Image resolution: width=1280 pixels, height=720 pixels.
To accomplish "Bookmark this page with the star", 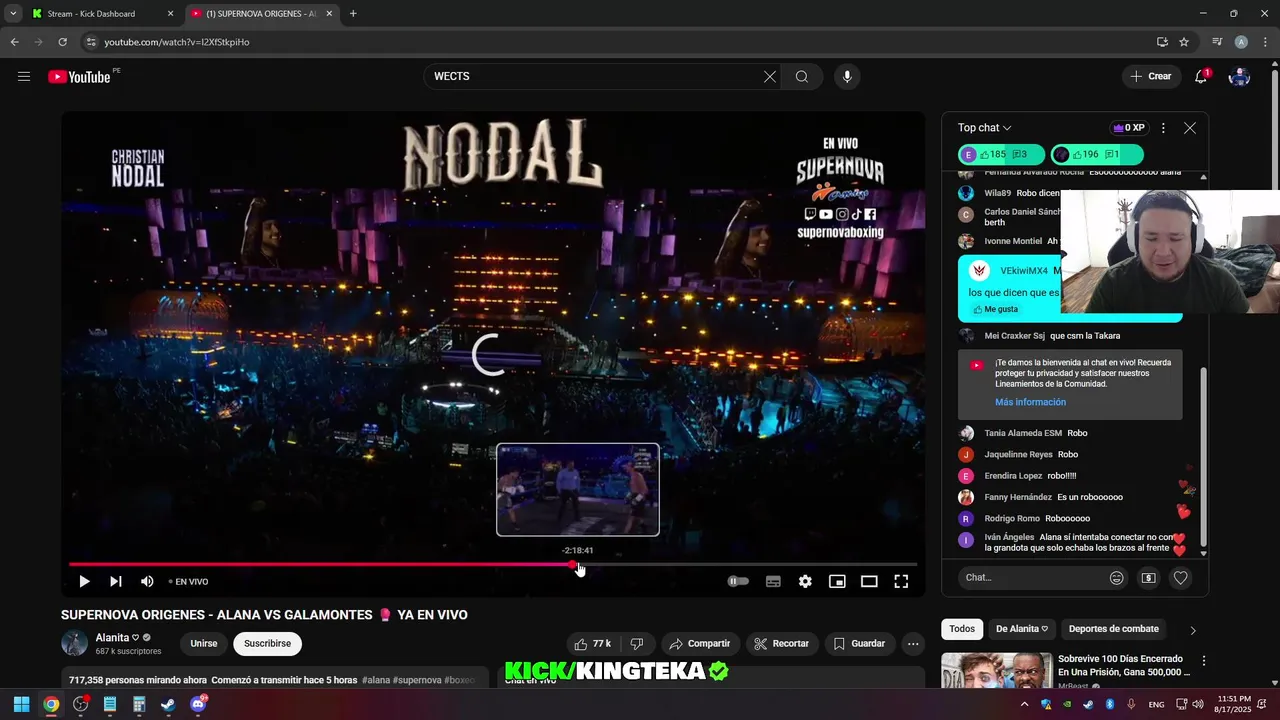I will (x=1184, y=42).
